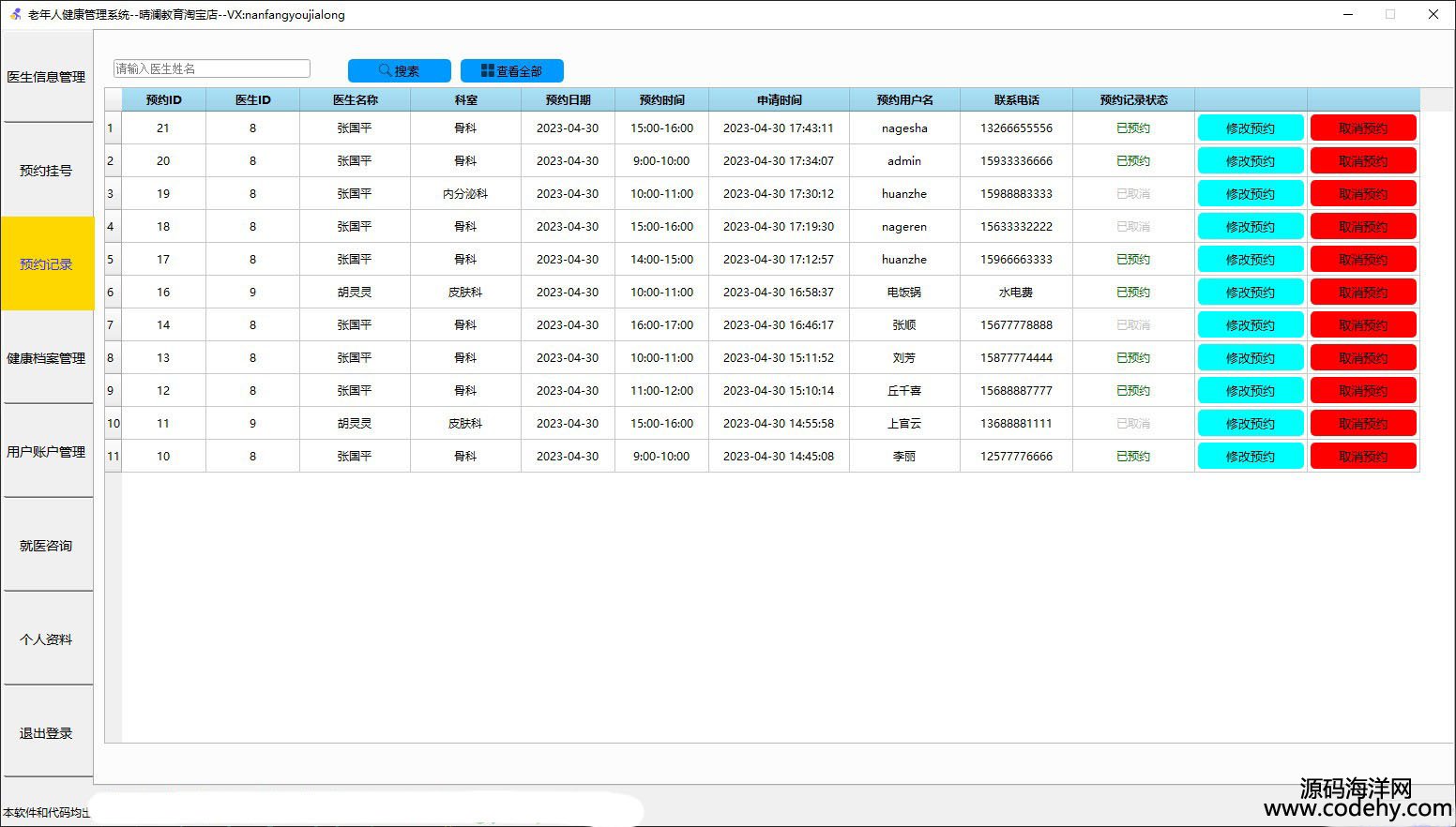
Task: Click the 预约ID column header
Action: tap(163, 99)
